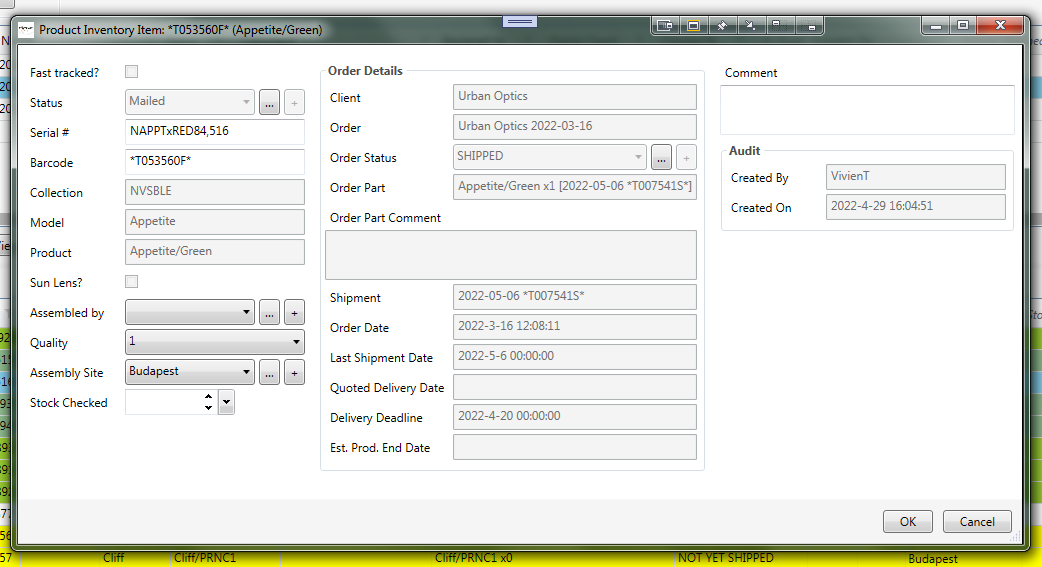
Task: Tick the Sun Lens checkbox
Action: [131, 282]
